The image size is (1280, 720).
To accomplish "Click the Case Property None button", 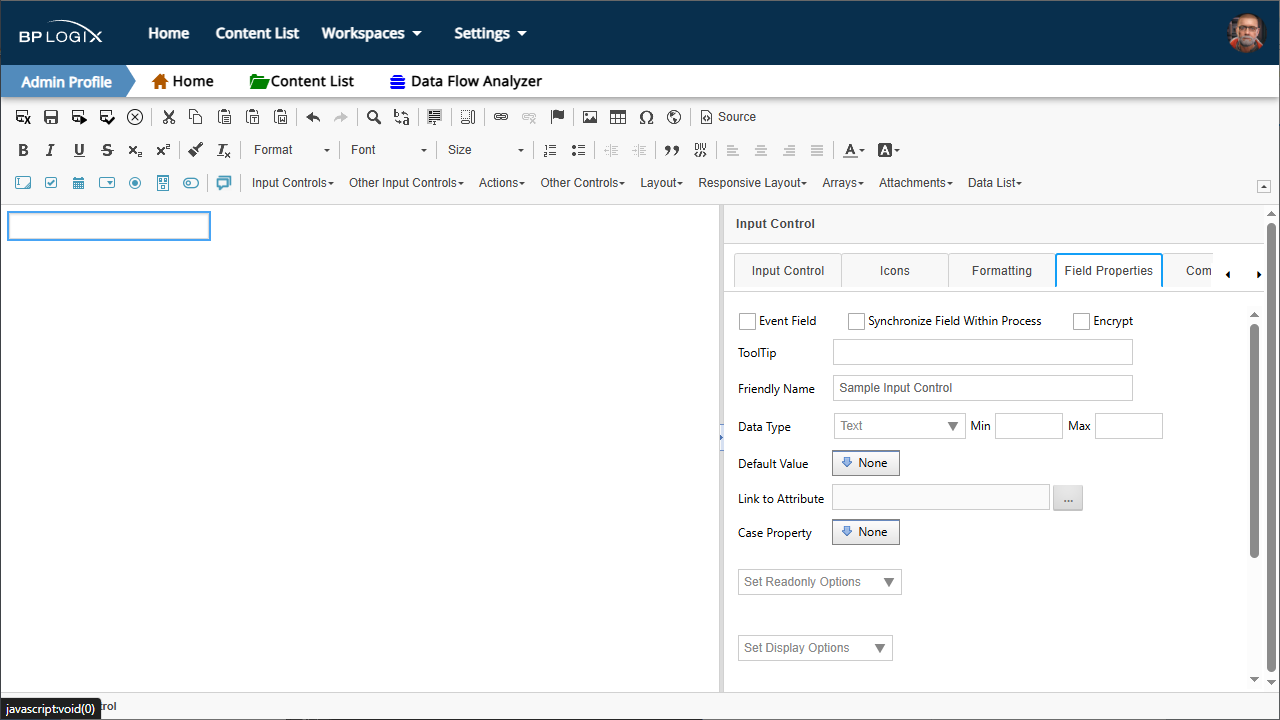I will (x=866, y=533).
